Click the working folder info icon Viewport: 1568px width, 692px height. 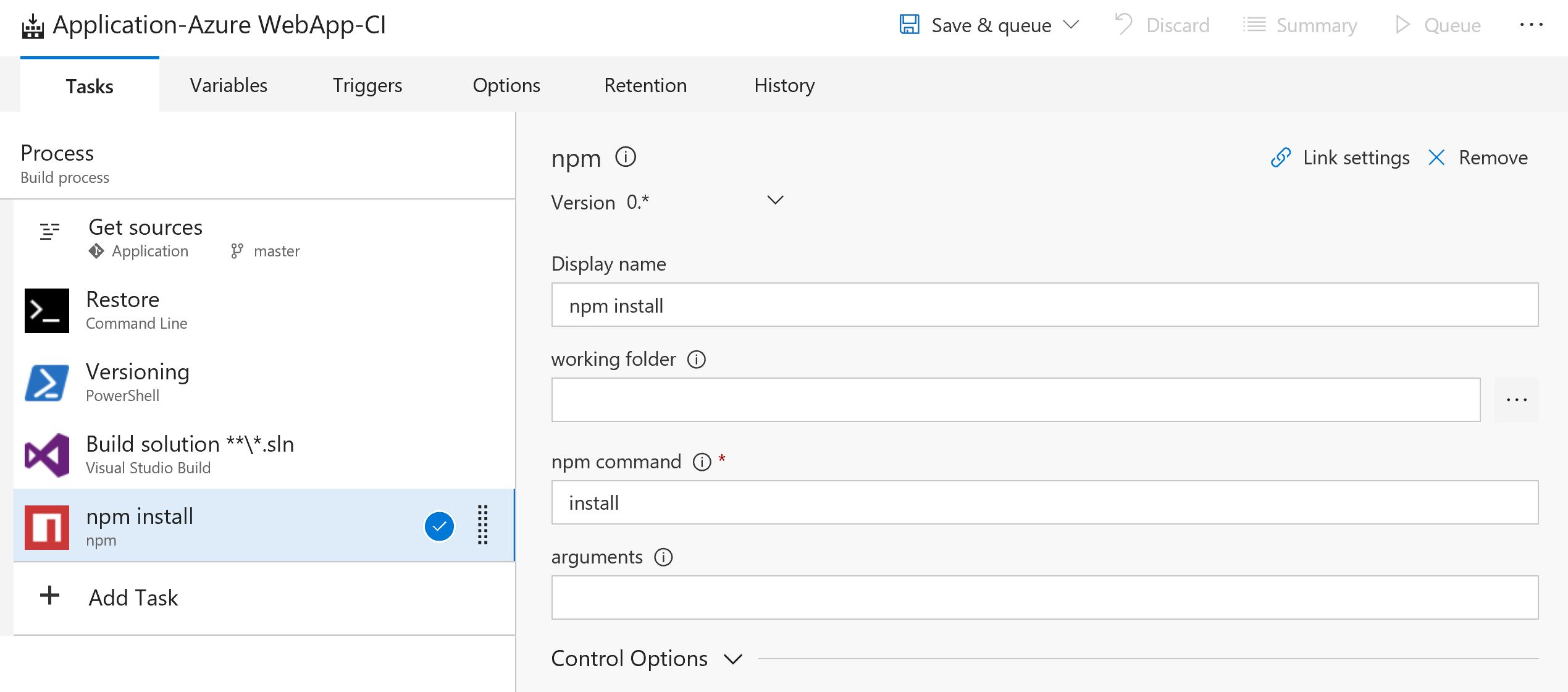[x=697, y=360]
